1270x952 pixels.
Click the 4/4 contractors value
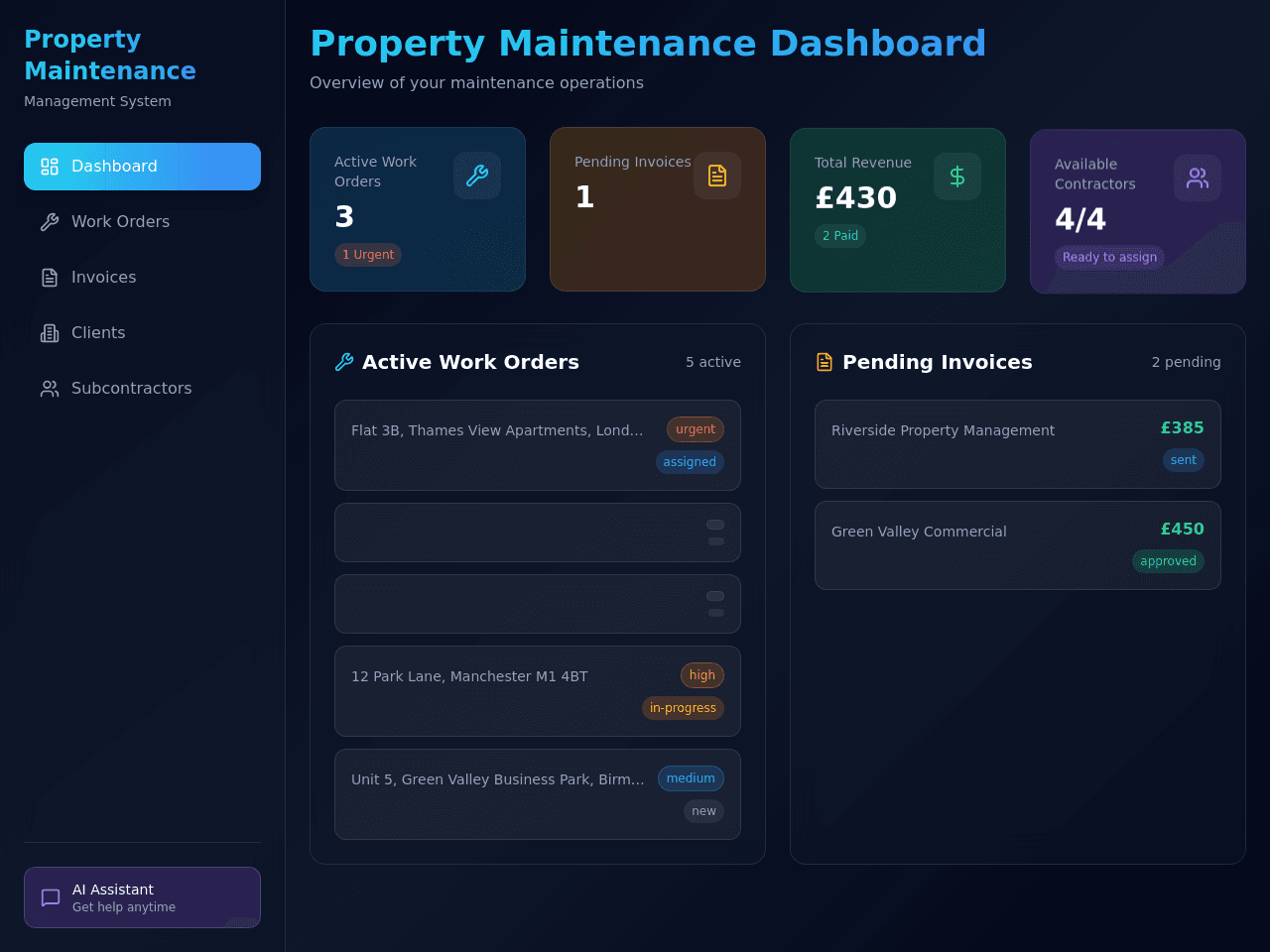coord(1080,219)
